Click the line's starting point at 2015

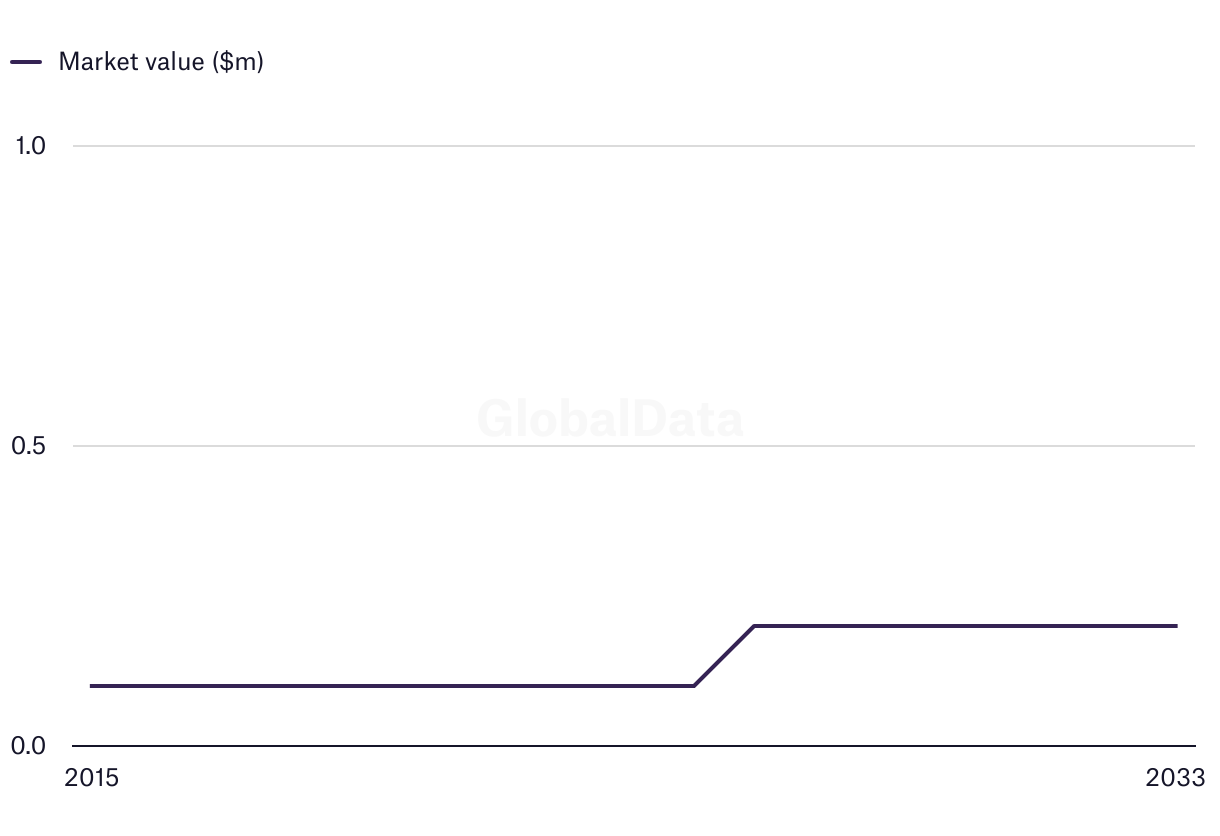pos(92,686)
